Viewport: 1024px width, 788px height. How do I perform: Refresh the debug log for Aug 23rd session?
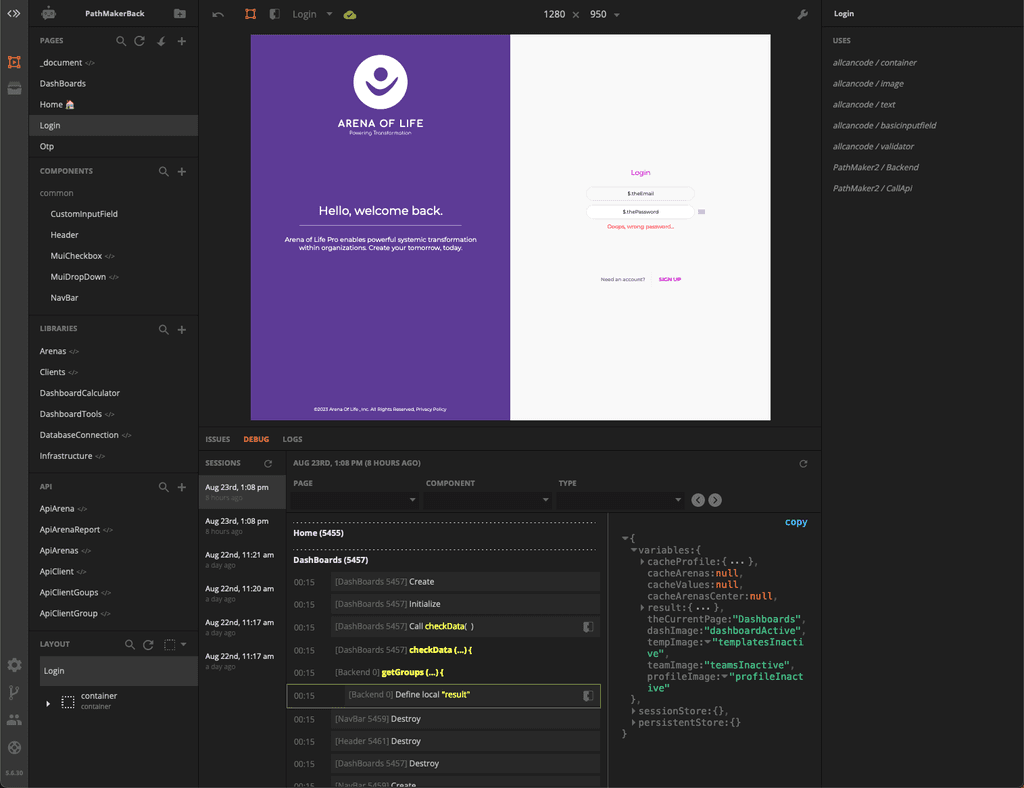click(x=803, y=464)
